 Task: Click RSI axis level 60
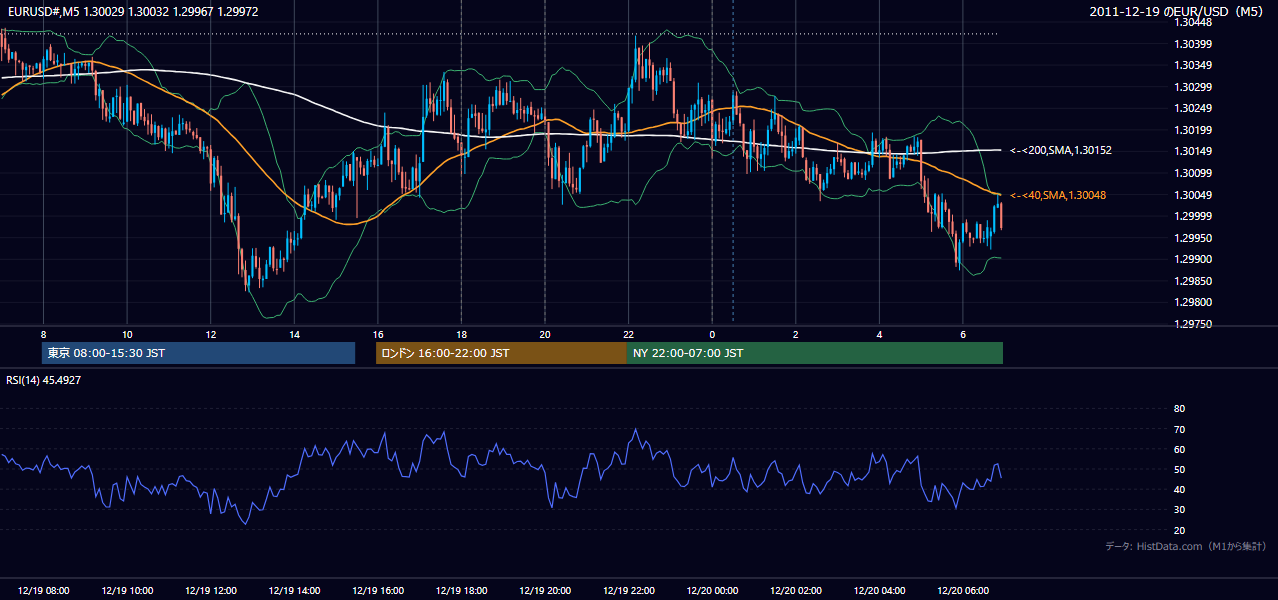[x=1179, y=450]
